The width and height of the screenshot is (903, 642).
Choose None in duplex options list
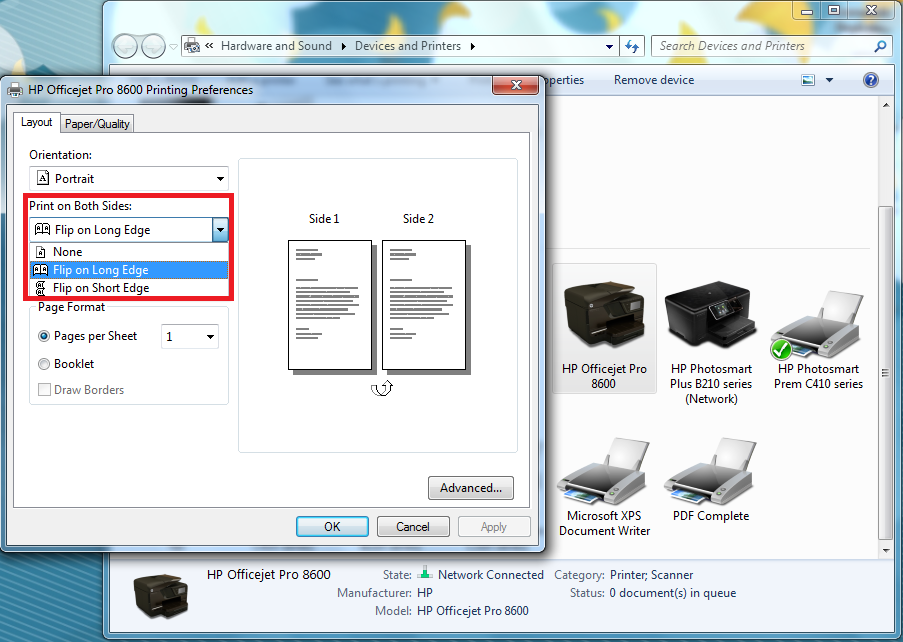[129, 252]
